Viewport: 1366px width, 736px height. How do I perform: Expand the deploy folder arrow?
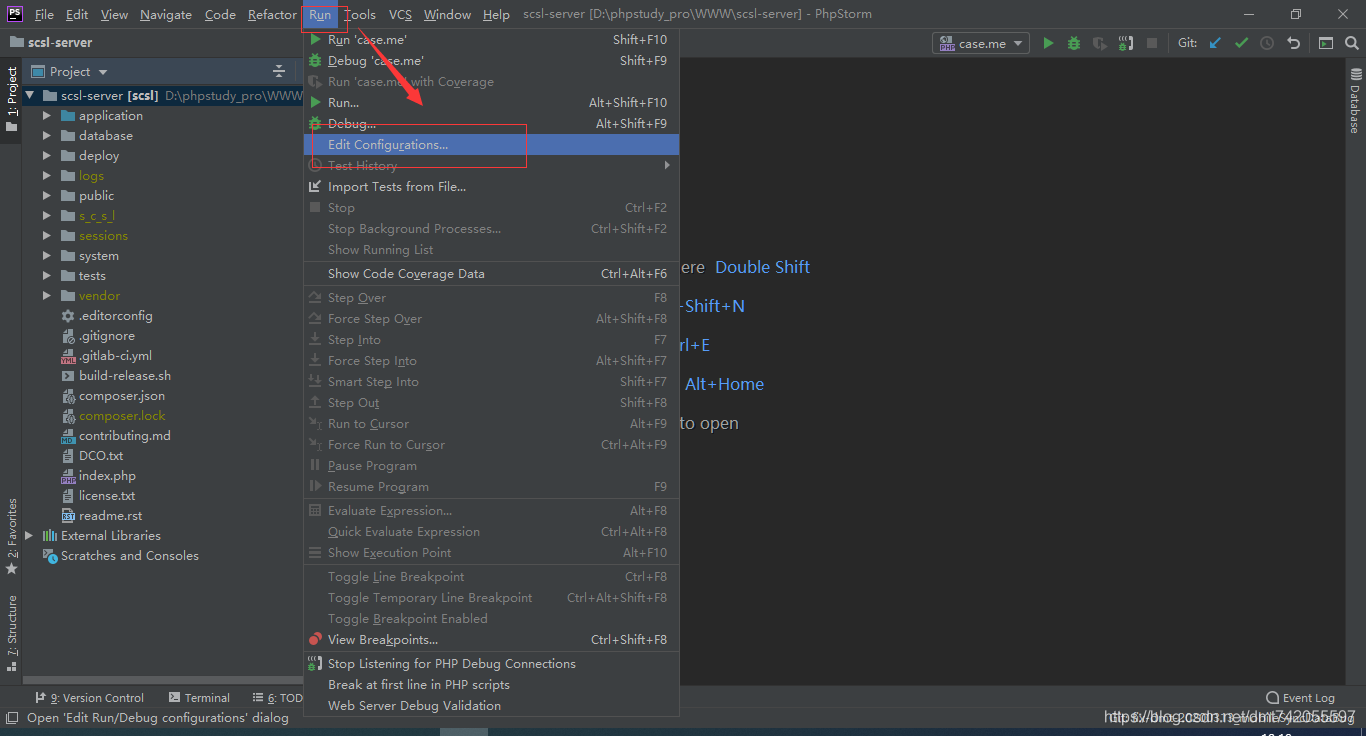click(x=46, y=156)
